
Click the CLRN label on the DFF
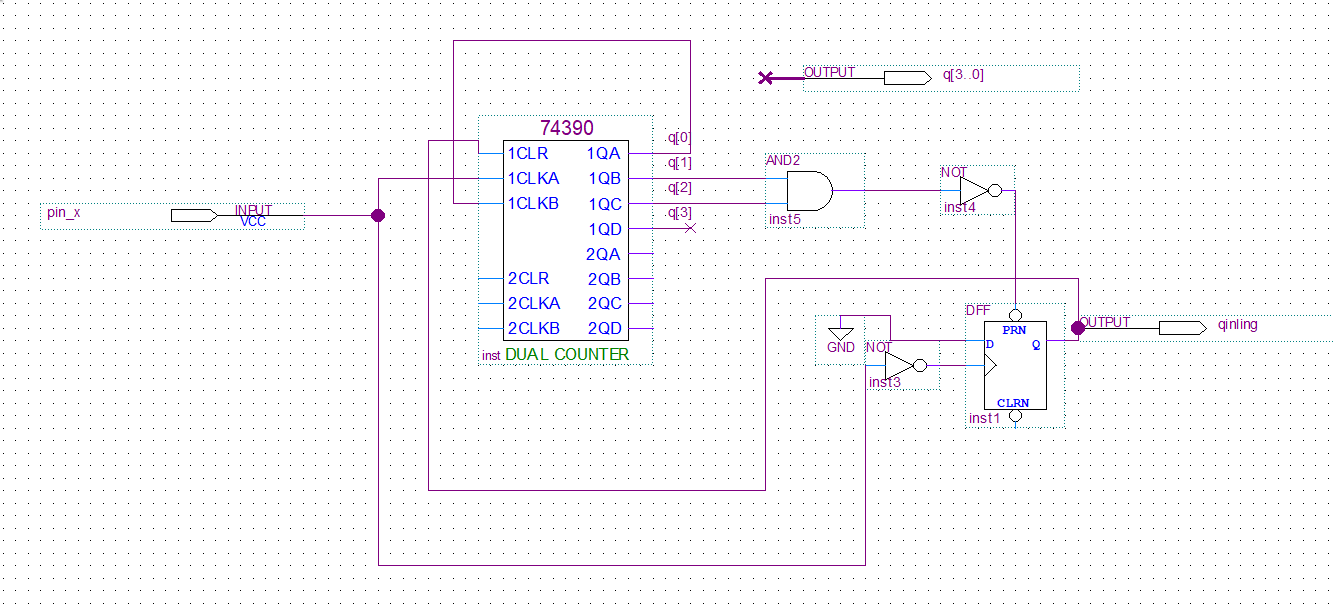tap(1013, 402)
